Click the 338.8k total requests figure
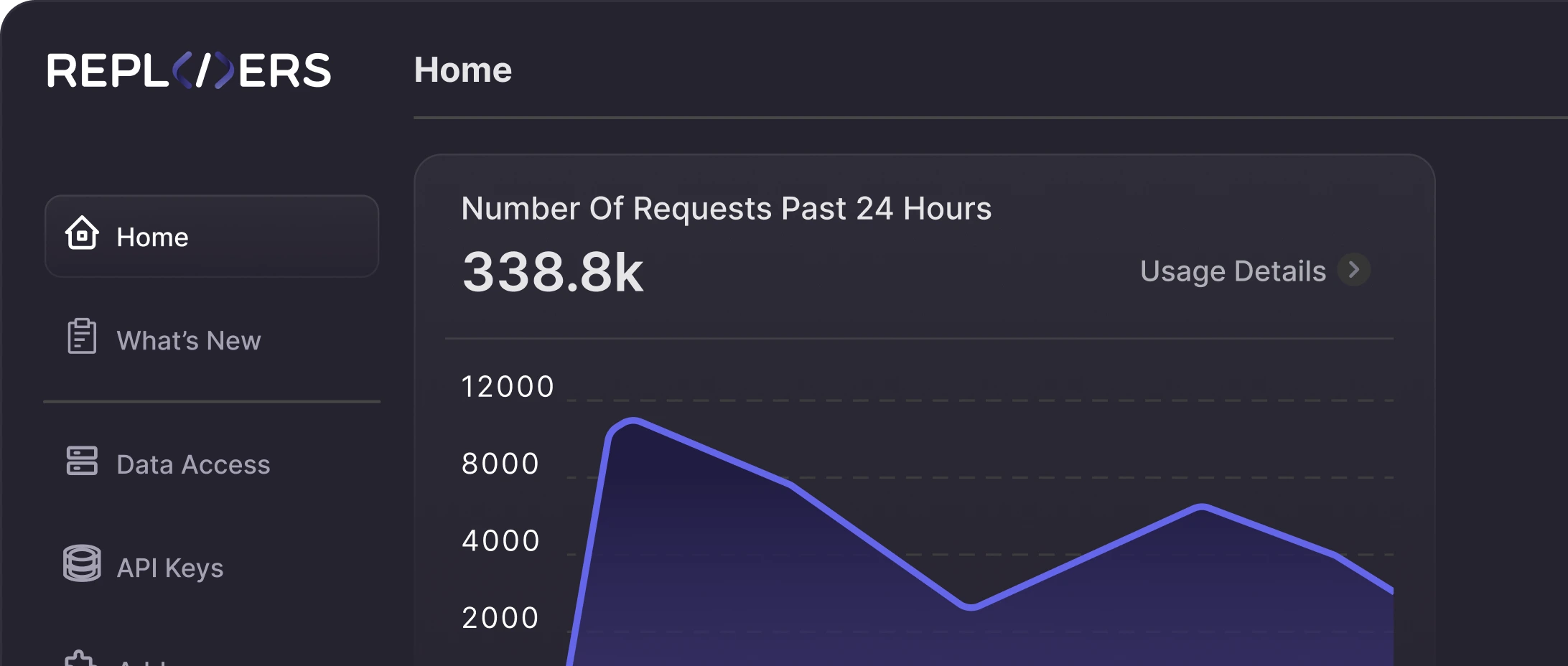1568x666 pixels. coord(553,273)
